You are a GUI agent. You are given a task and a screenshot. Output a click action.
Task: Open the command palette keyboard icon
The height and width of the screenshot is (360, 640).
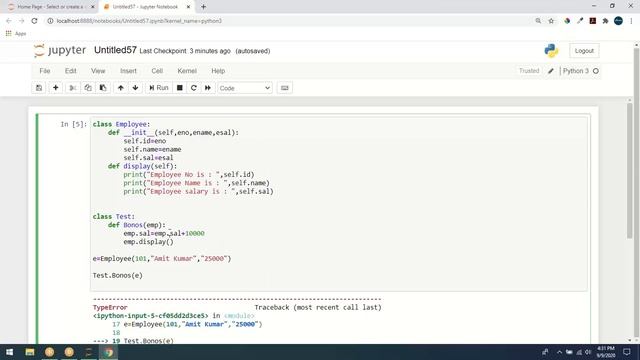[284, 88]
